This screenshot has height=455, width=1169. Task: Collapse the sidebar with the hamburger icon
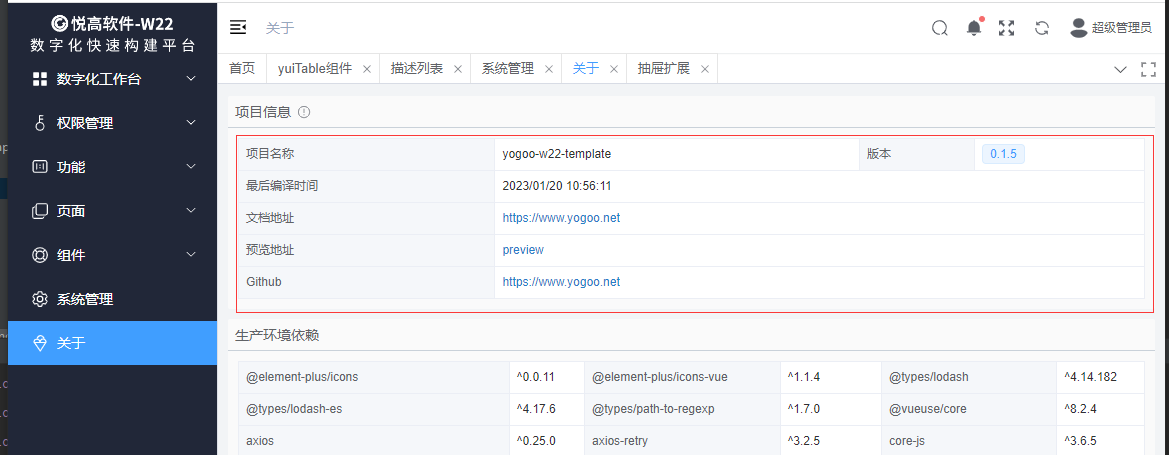tap(238, 28)
